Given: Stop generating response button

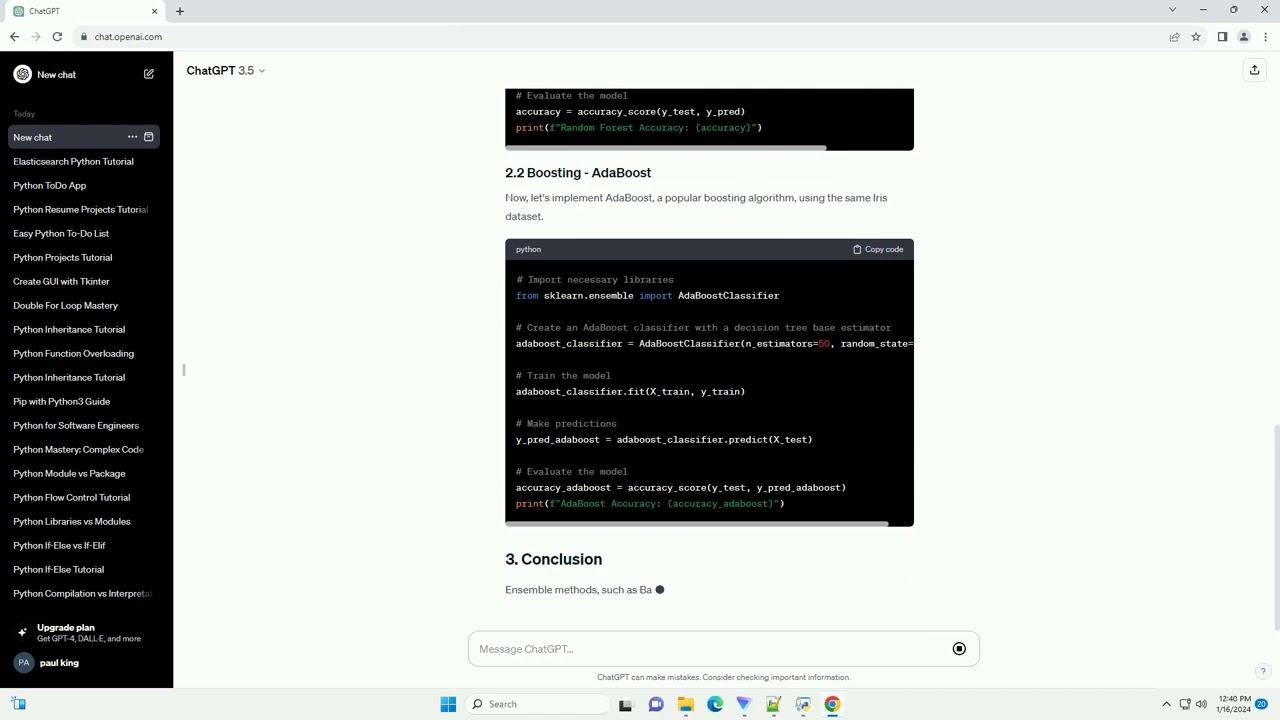Looking at the screenshot, I should coord(959,649).
